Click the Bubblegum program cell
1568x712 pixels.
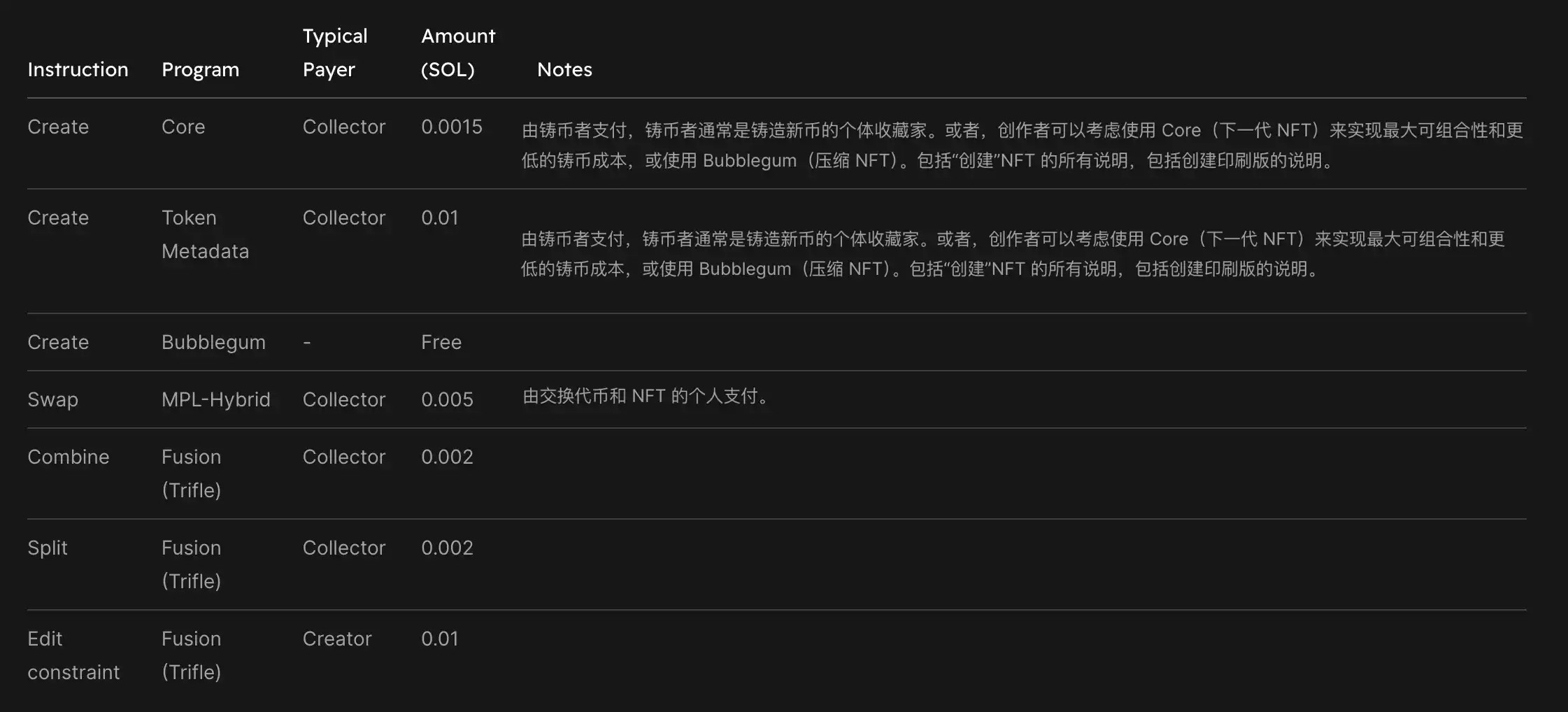pos(213,342)
